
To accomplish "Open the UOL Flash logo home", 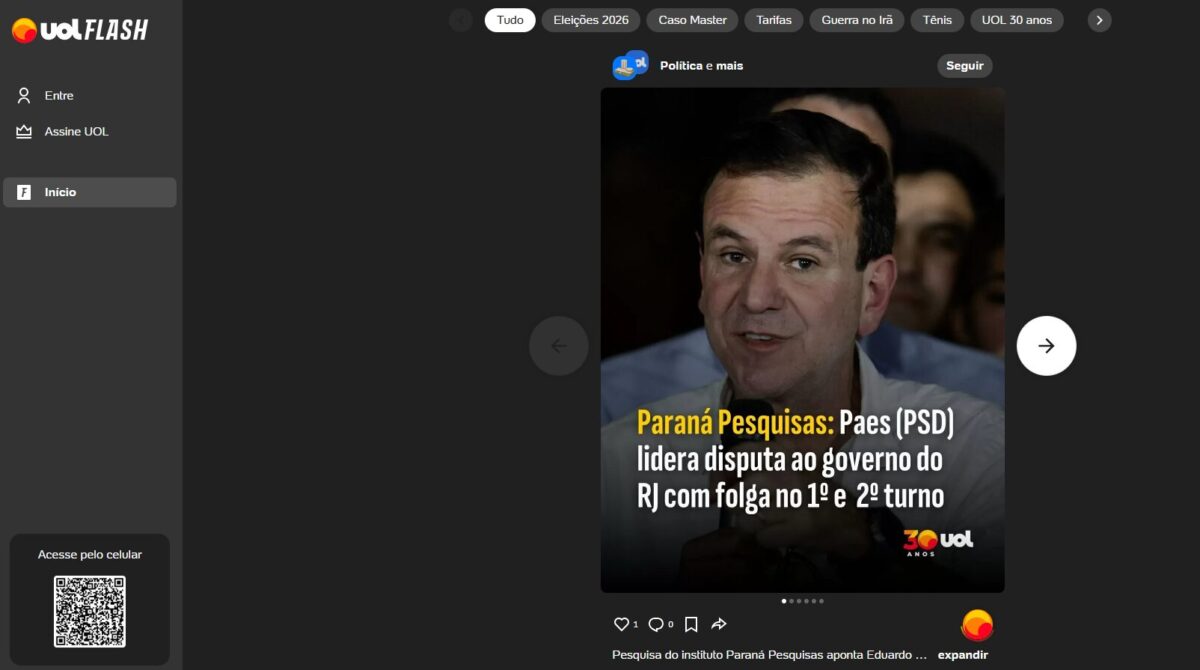I will pyautogui.click(x=79, y=30).
